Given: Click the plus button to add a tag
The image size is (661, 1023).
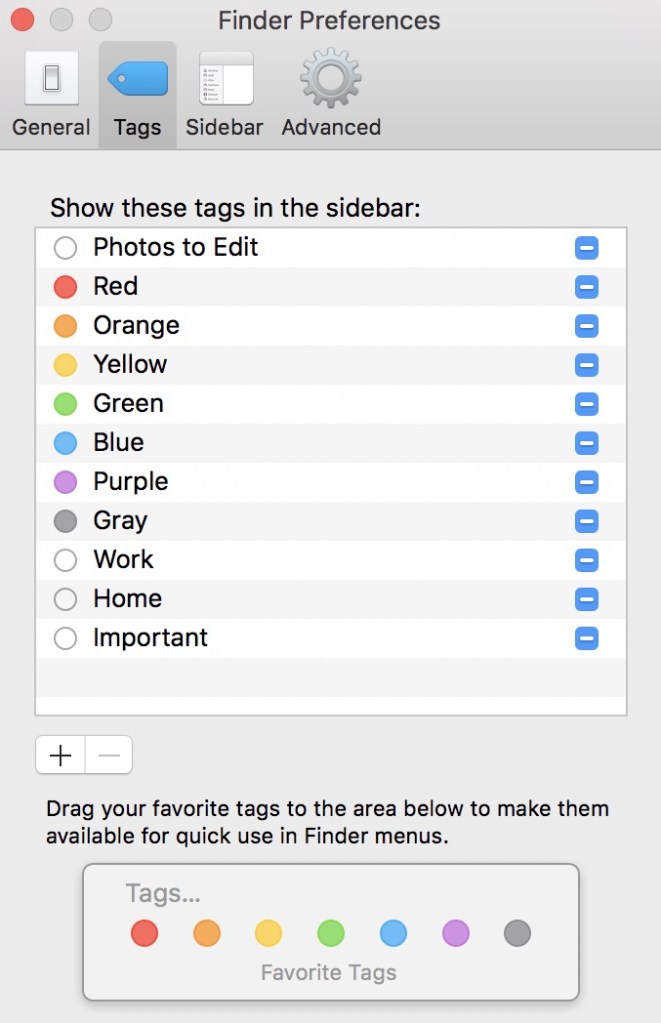Looking at the screenshot, I should 61,755.
